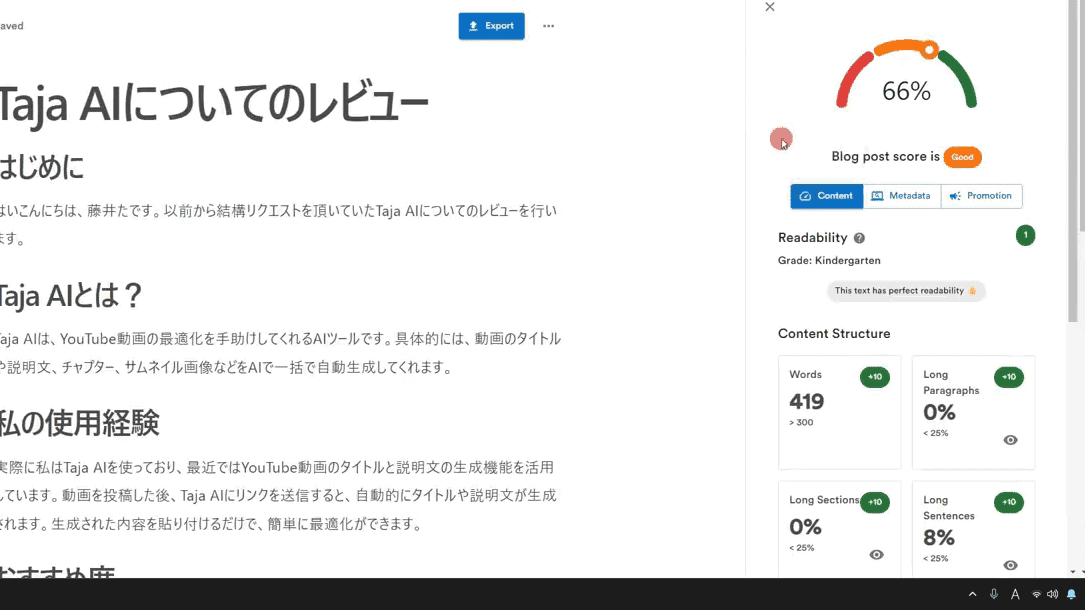Click 'This text has perfect readability' pill
The width and height of the screenshot is (1085, 610).
pyautogui.click(x=906, y=290)
